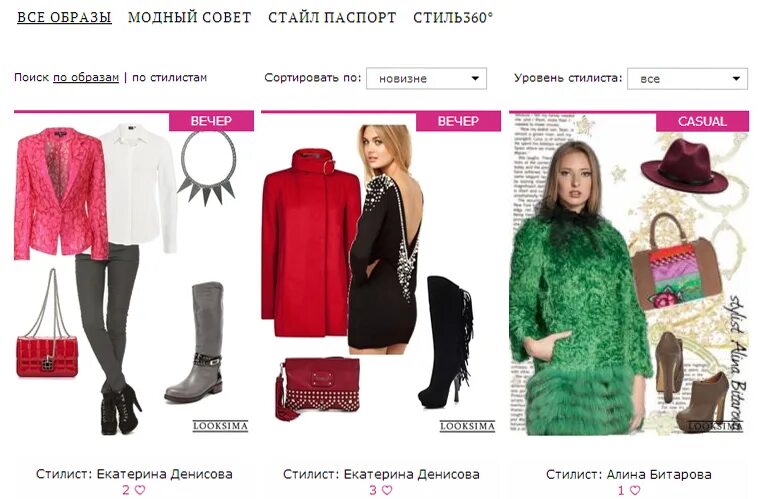The width and height of the screenshot is (772, 499).
Task: Click the LOOKSIMA logo on second look
Action: coord(467,426)
